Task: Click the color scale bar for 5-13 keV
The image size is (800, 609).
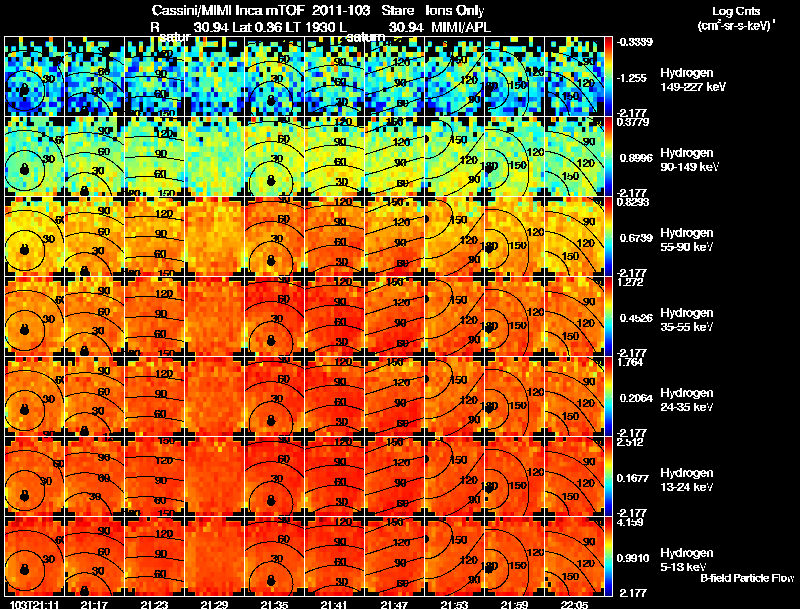Action: [x=608, y=557]
